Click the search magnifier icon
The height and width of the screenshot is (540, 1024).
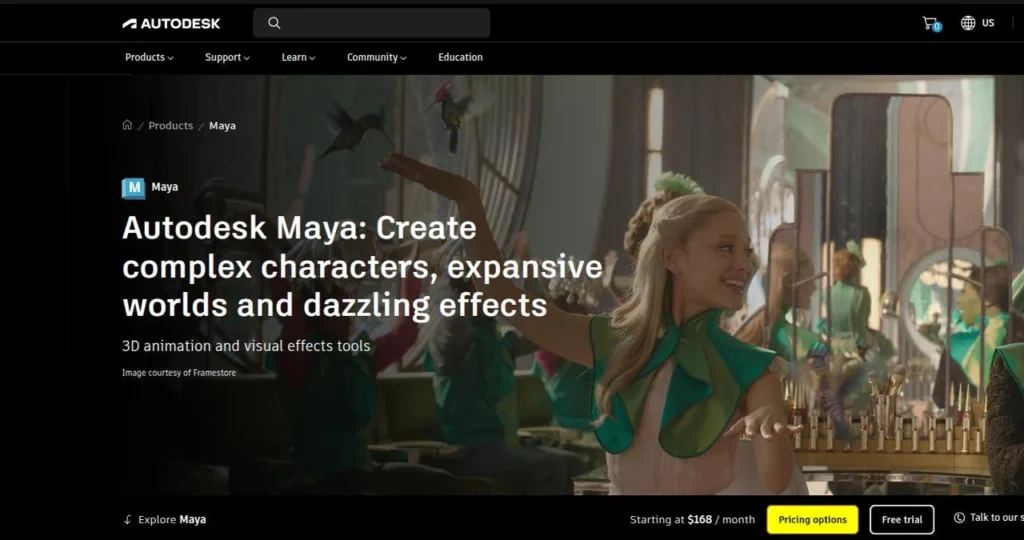tap(274, 23)
